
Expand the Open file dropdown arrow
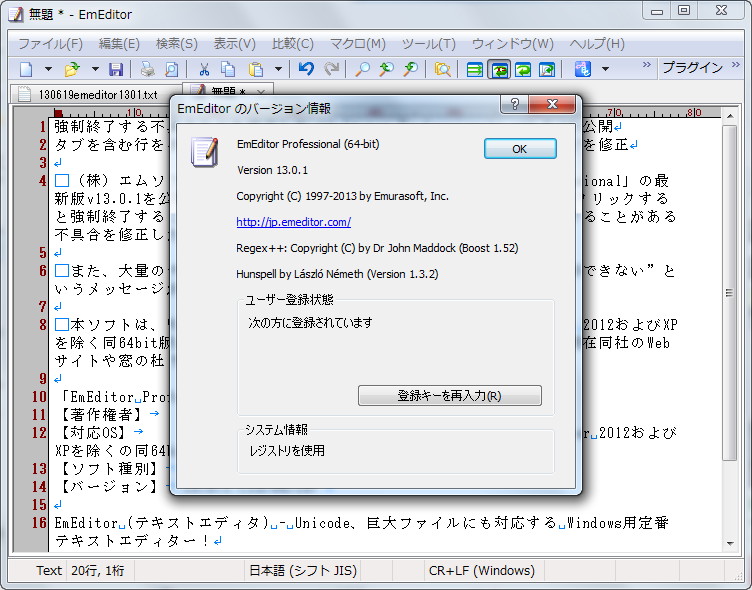(95, 69)
